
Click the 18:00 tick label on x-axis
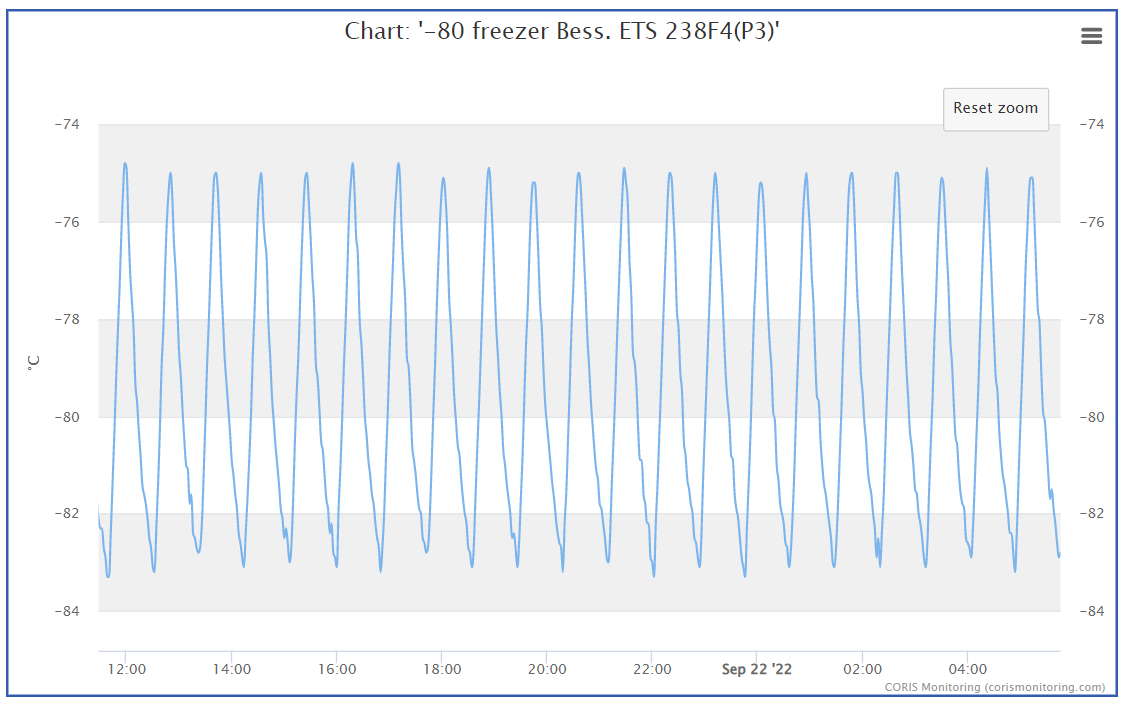[444, 669]
